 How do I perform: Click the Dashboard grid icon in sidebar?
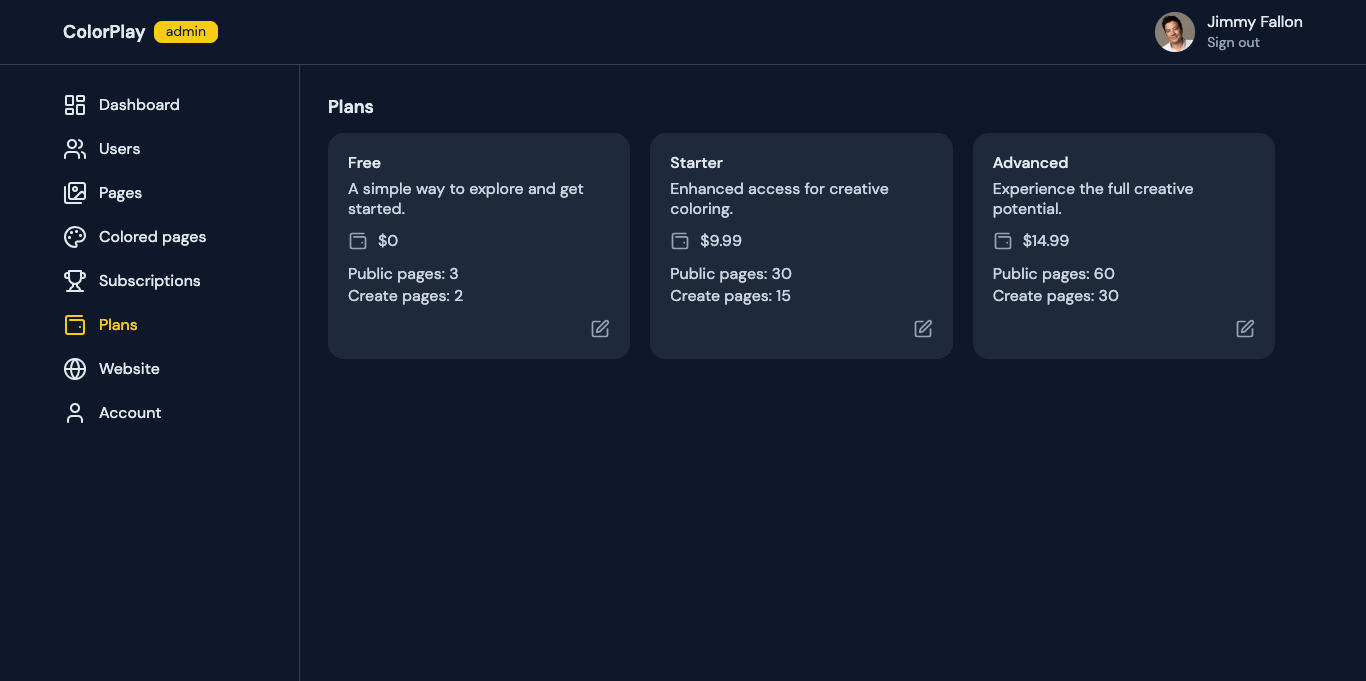tap(75, 105)
